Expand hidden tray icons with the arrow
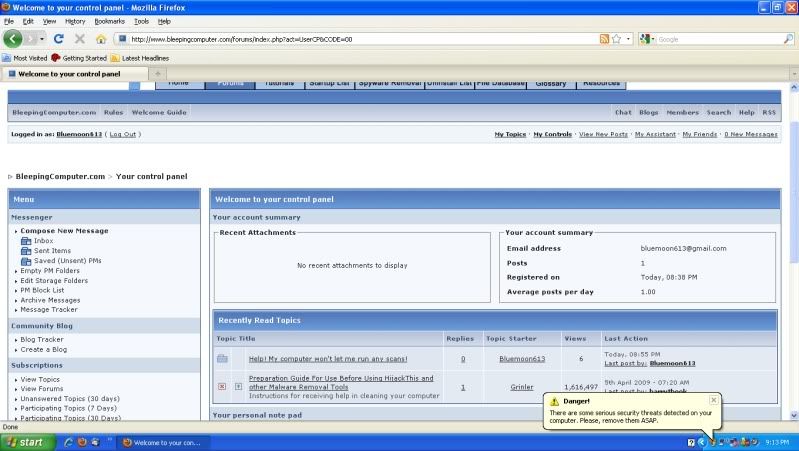 [x=702, y=442]
